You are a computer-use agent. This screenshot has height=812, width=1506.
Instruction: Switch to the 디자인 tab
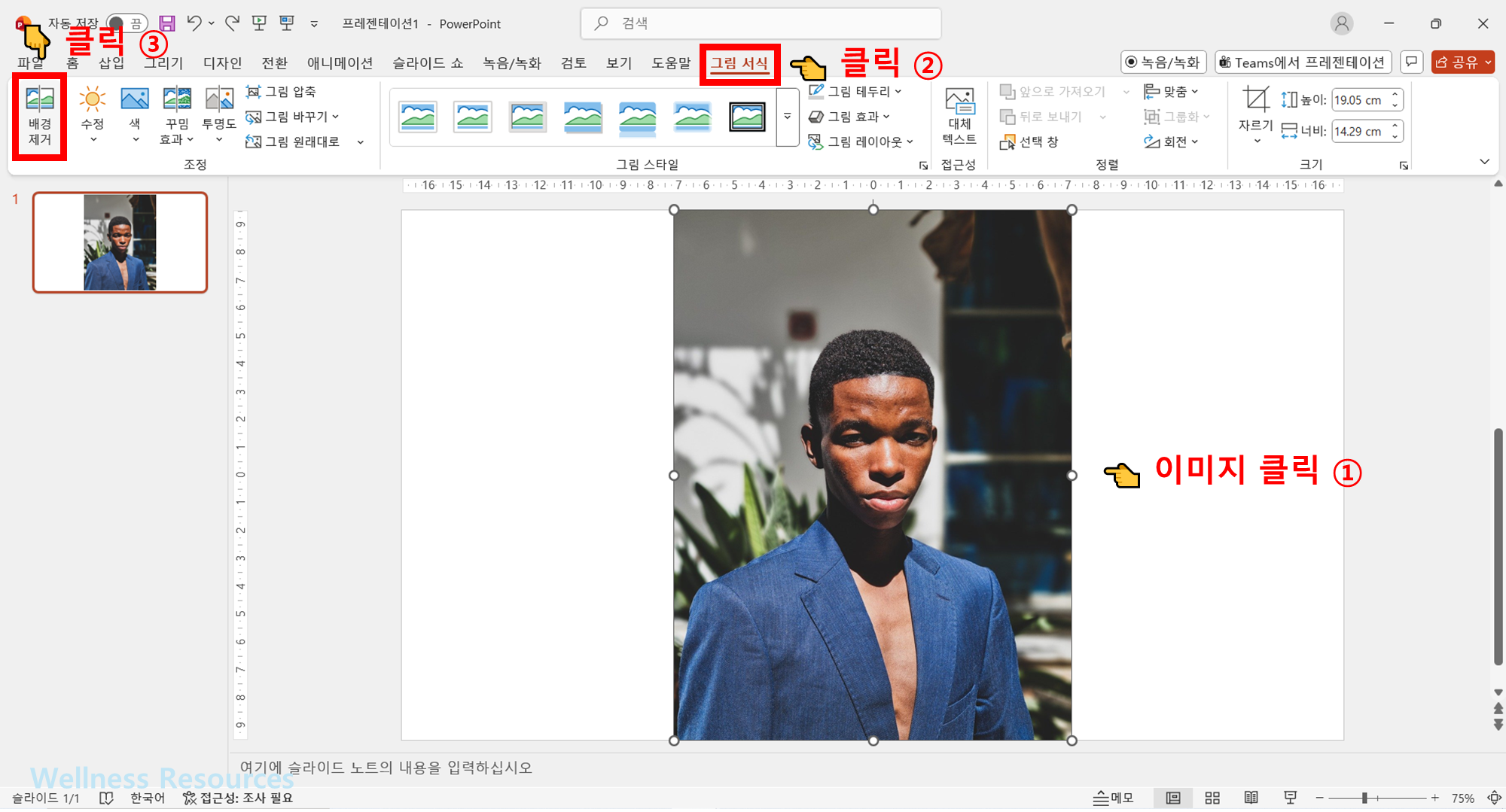[222, 63]
